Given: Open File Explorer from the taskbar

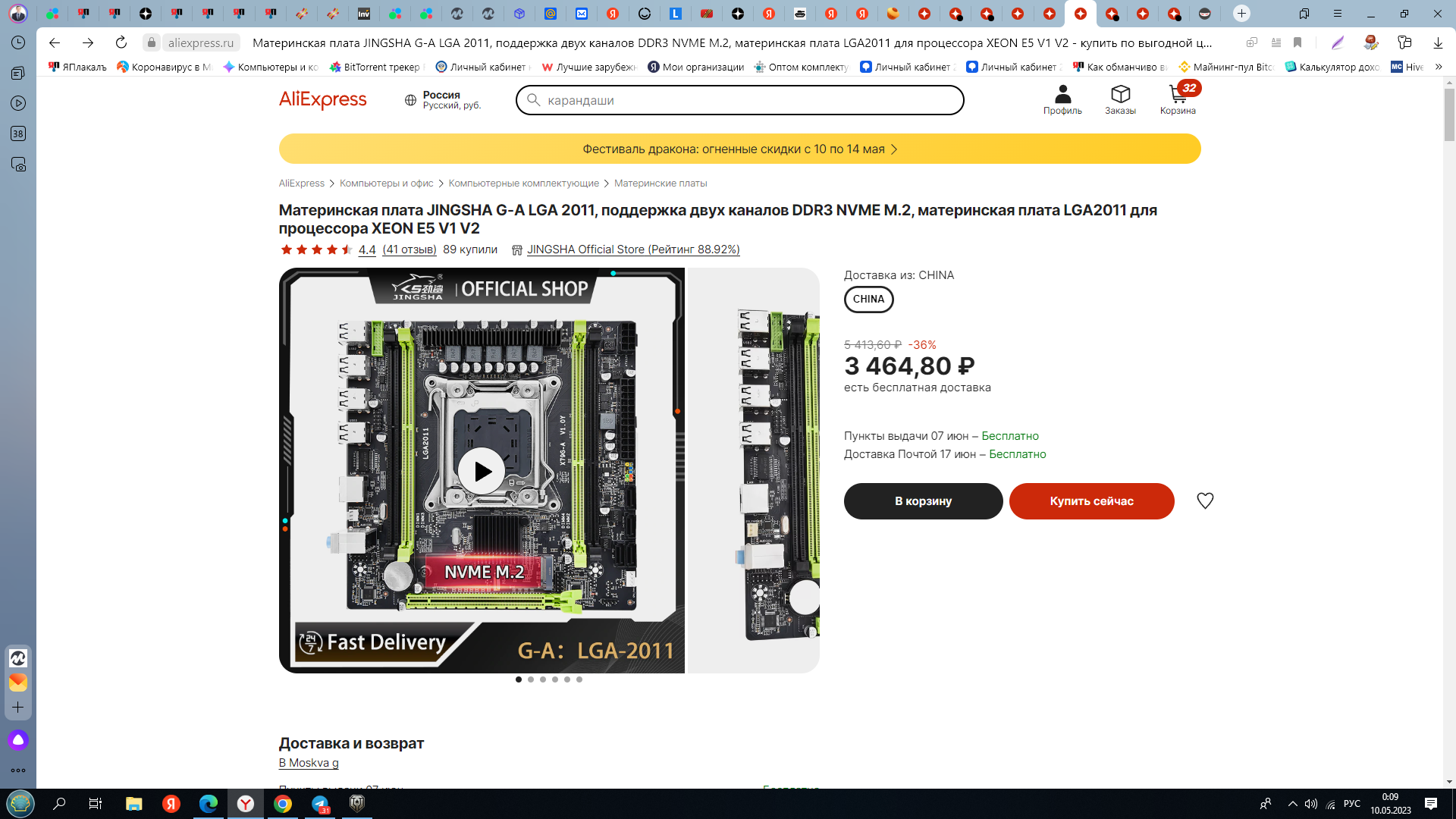Looking at the screenshot, I should [133, 804].
